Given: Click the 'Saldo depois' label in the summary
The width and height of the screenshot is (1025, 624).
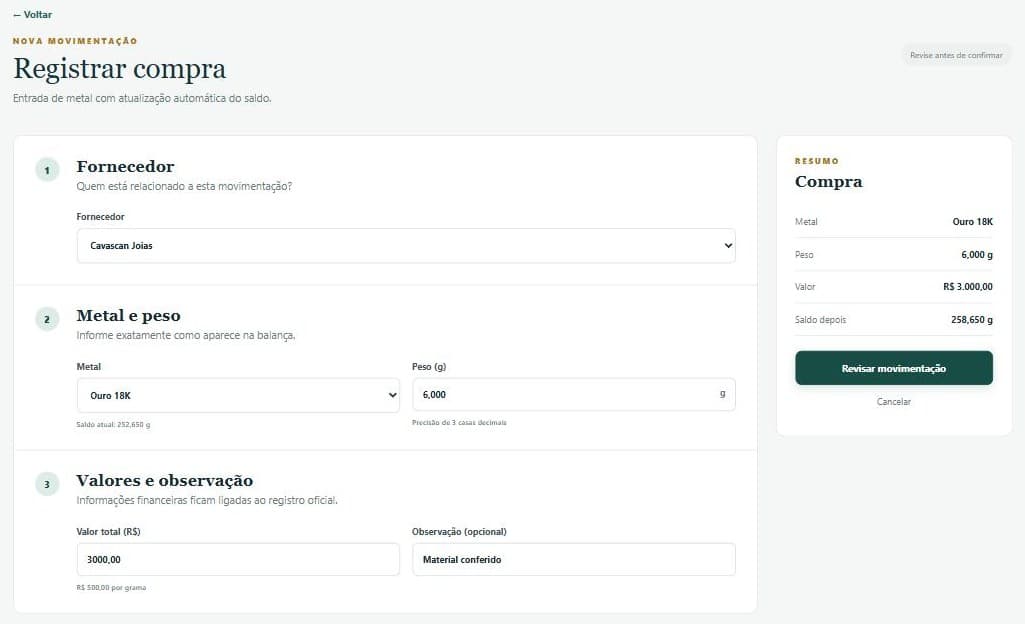Looking at the screenshot, I should 820,320.
